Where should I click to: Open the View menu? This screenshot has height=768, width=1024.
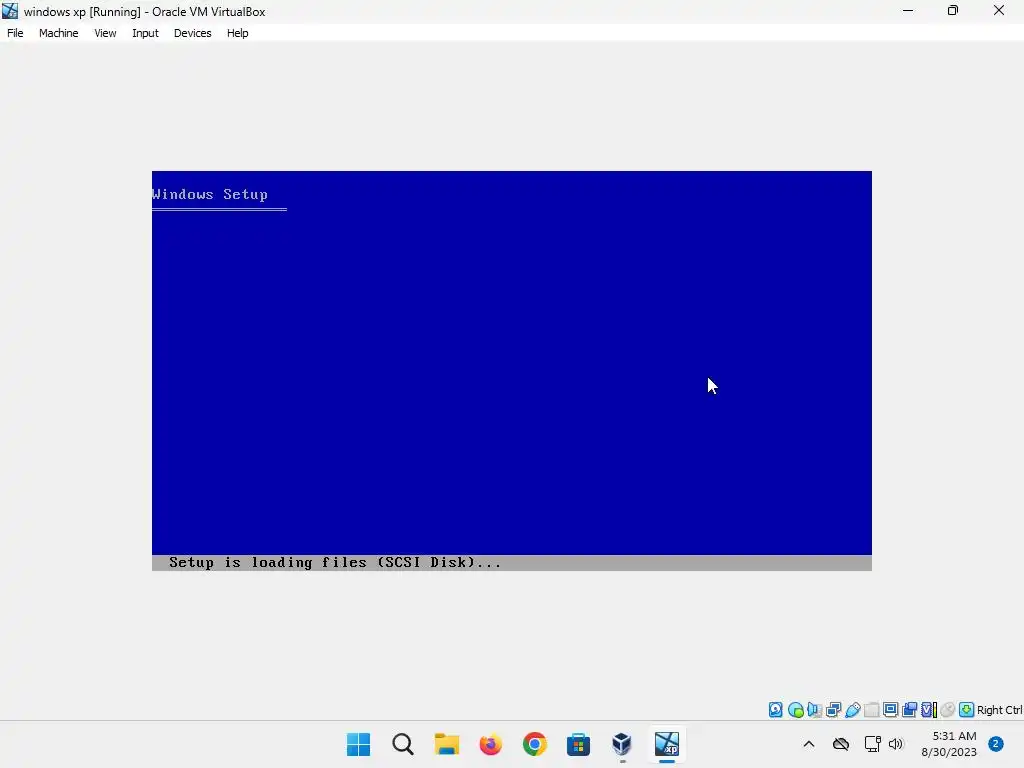(105, 33)
